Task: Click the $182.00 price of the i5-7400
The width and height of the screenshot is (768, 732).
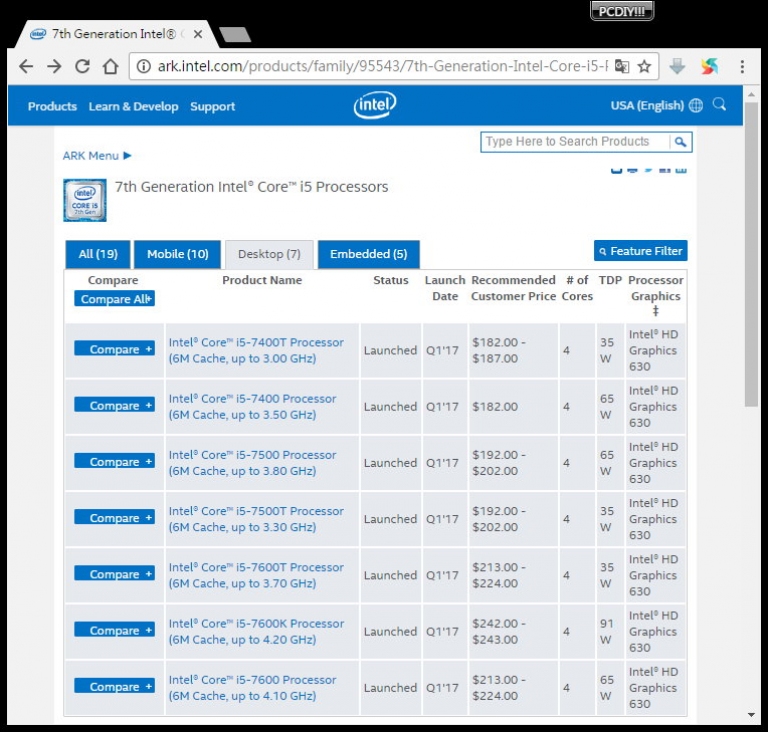Action: tap(495, 407)
